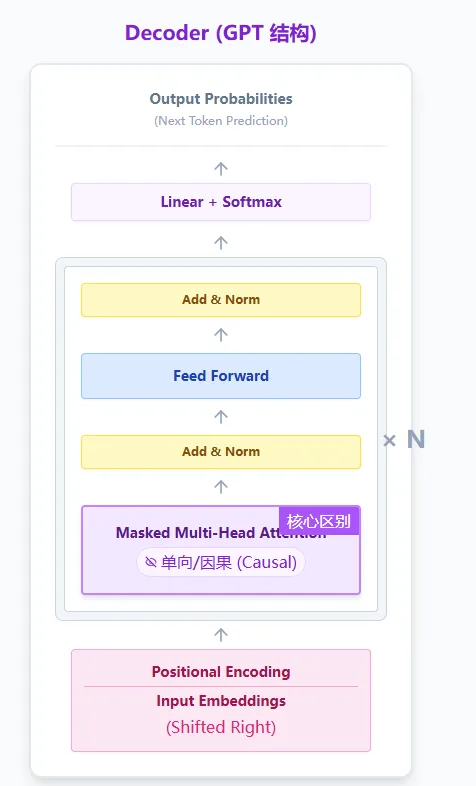Click the × symbol next to N
Image resolution: width=476 pixels, height=786 pixels.
pos(389,441)
